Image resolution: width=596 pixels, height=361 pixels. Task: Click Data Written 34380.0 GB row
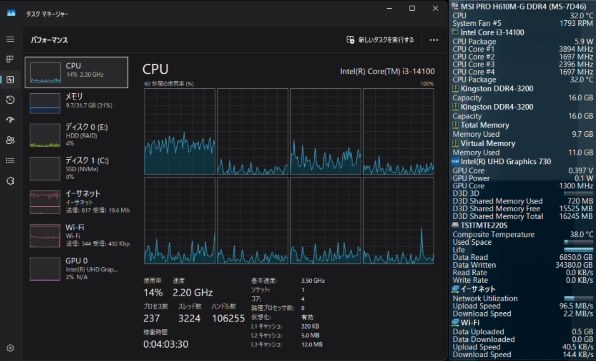(x=522, y=265)
